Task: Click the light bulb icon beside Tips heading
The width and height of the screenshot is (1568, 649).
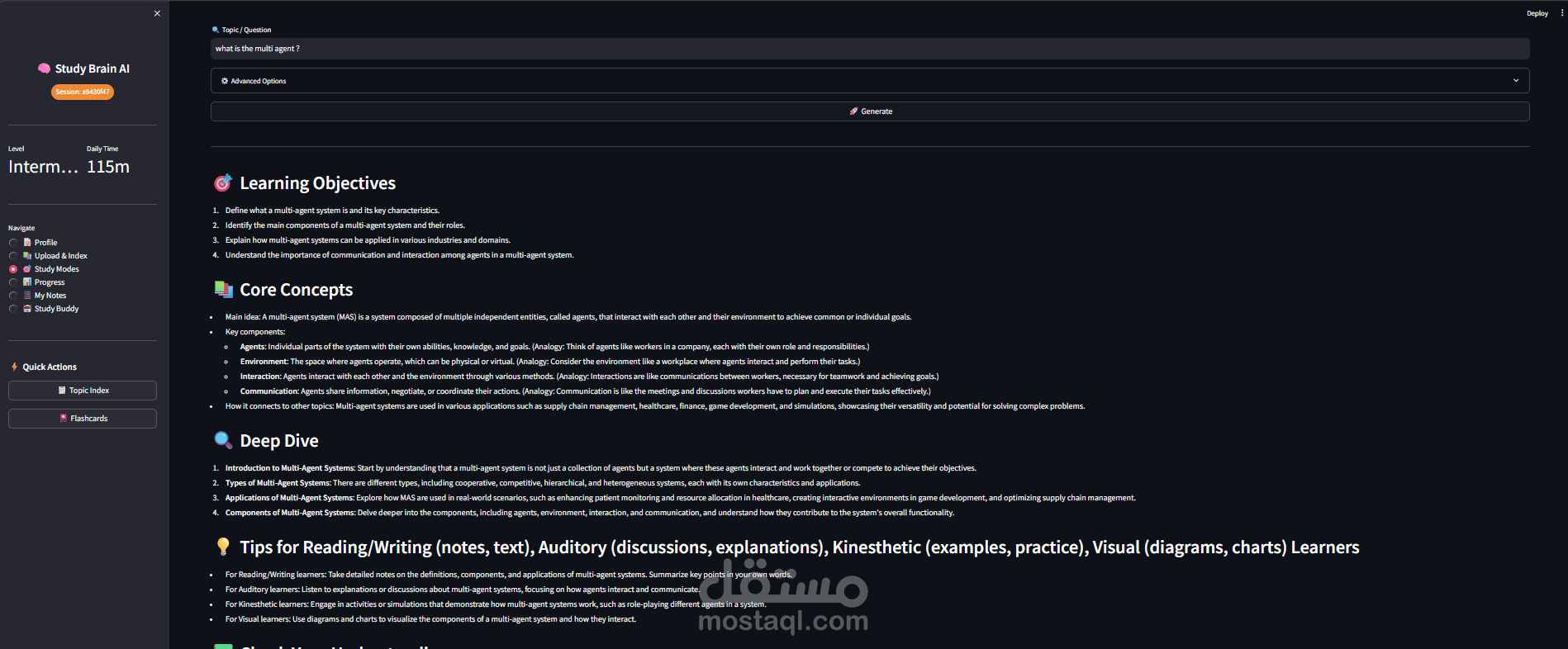Action: 223,547
